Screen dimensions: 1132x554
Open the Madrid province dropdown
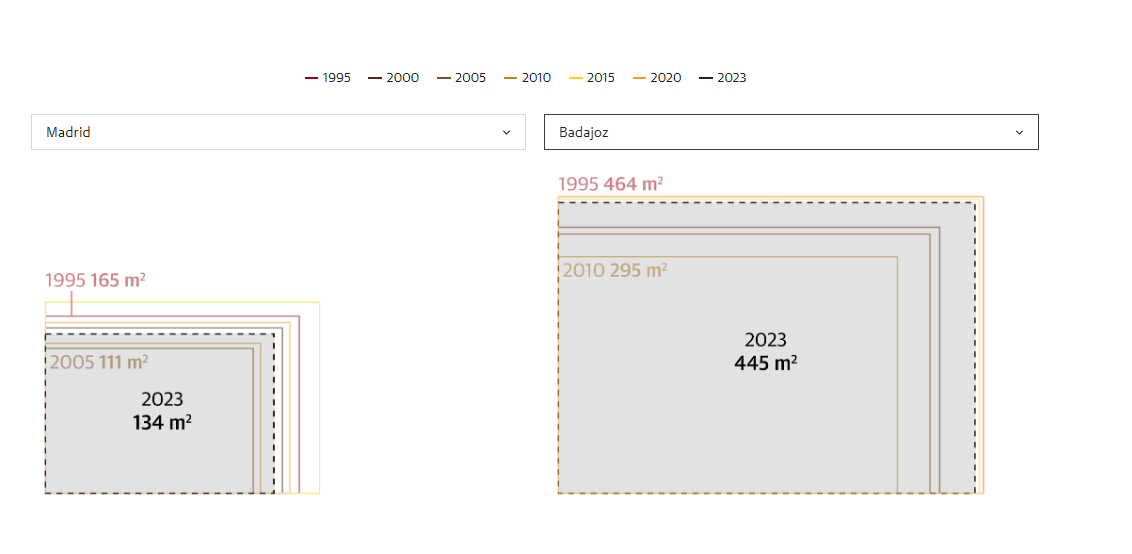point(278,132)
